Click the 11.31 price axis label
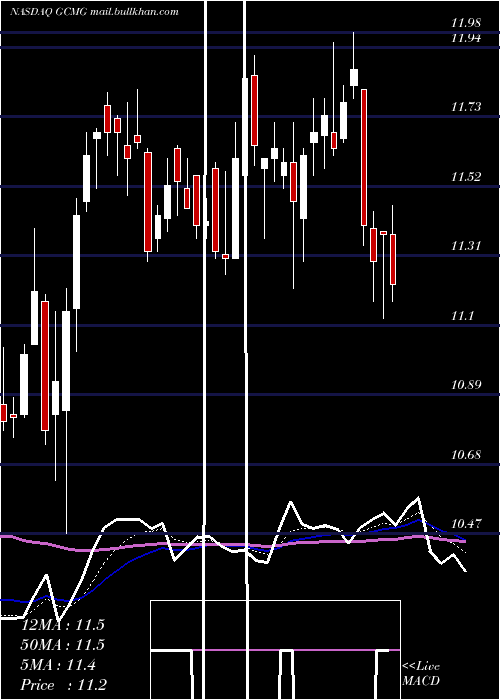 pyautogui.click(x=466, y=246)
